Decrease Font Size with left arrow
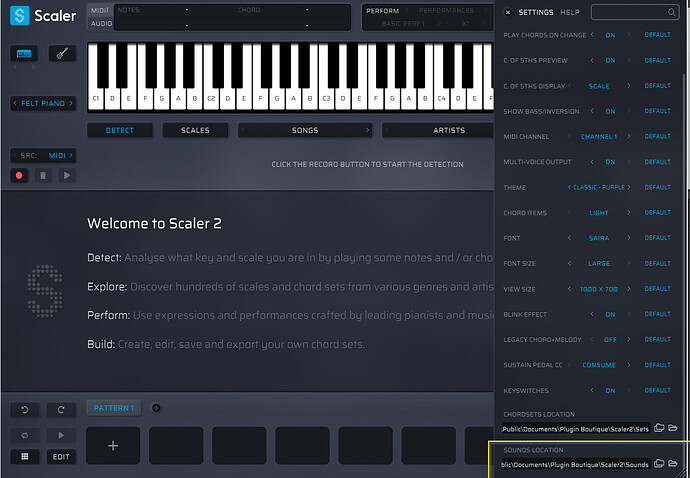This screenshot has width=690, height=478. click(569, 264)
